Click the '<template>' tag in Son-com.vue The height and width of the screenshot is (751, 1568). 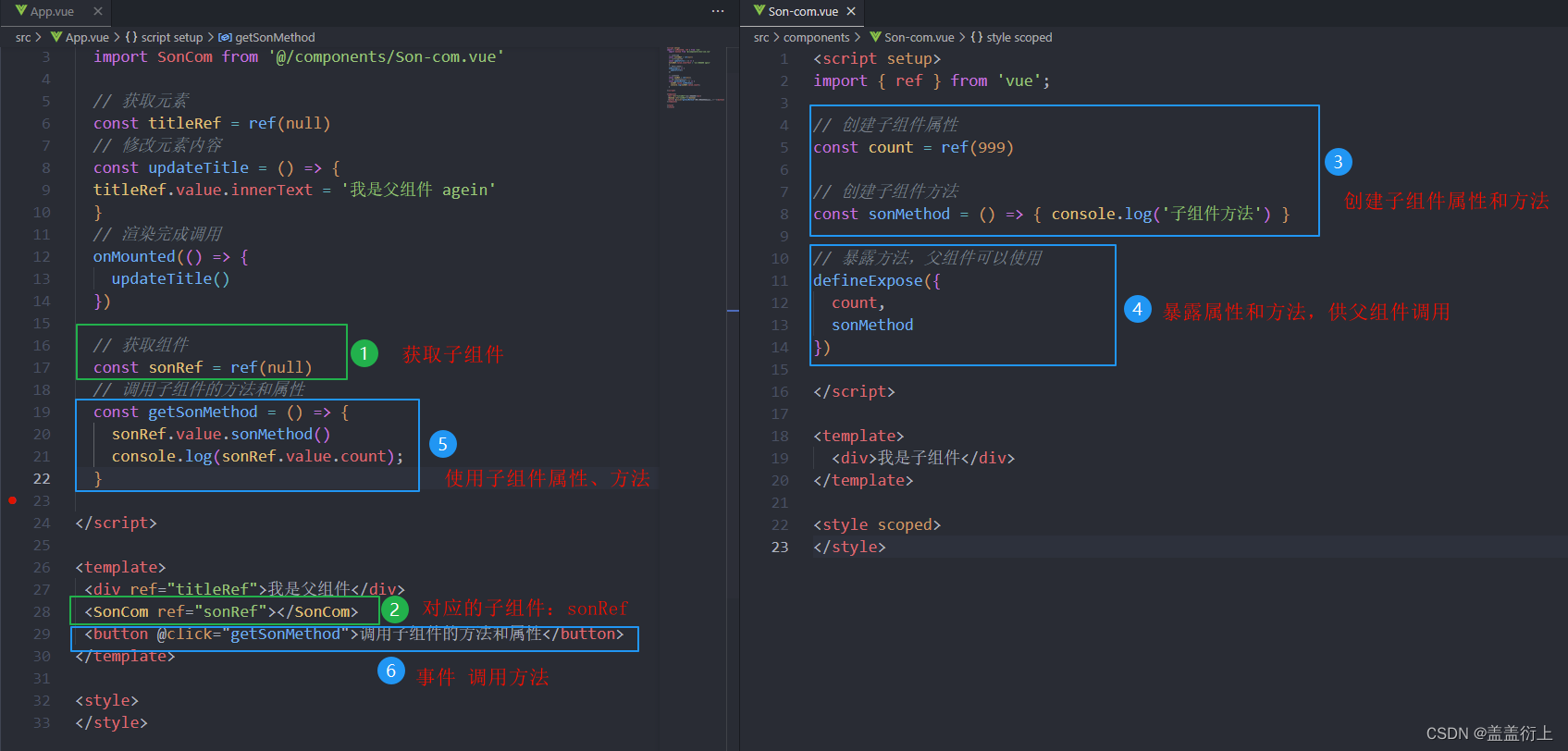coord(858,436)
